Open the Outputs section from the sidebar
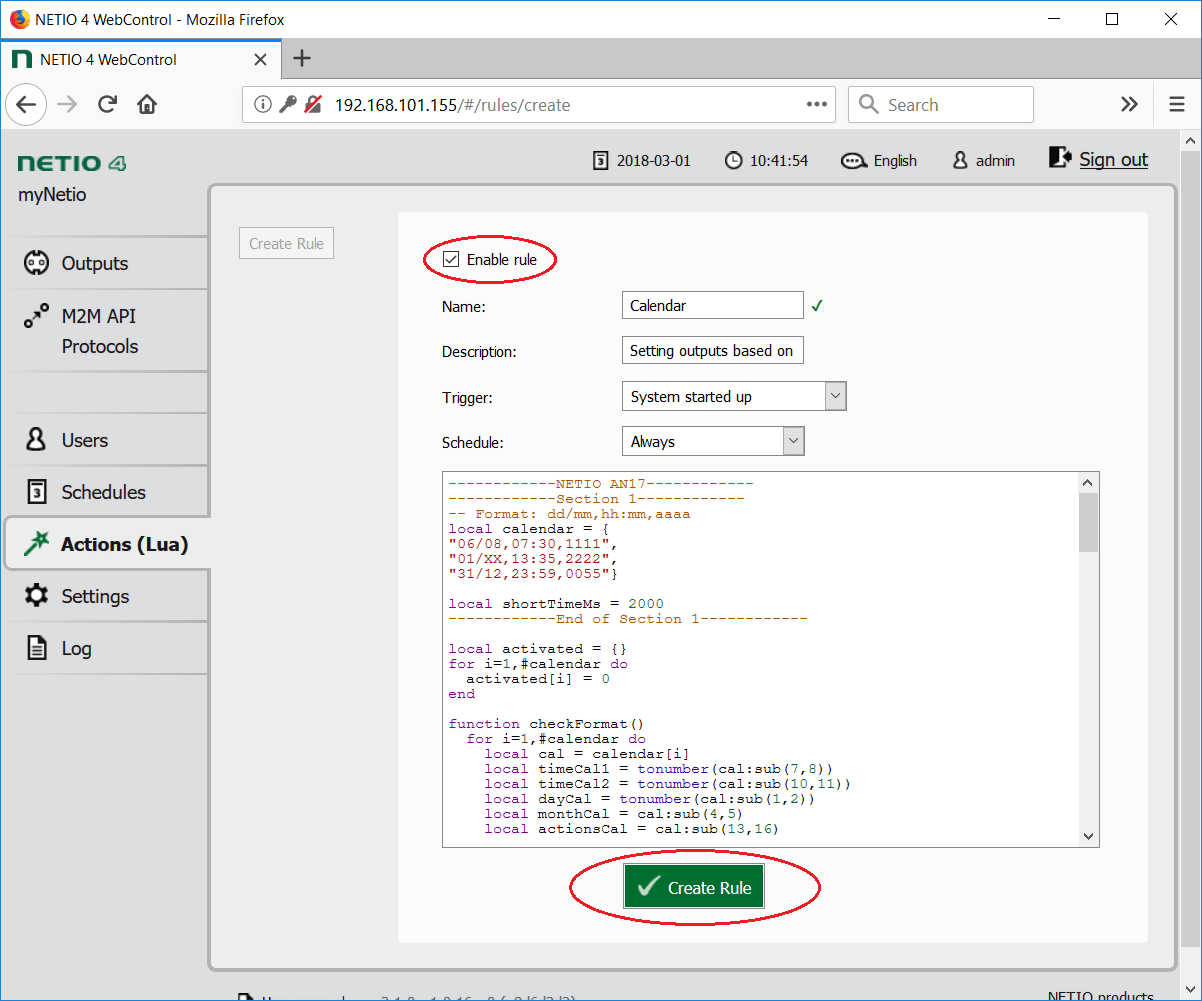 (x=36, y=263)
